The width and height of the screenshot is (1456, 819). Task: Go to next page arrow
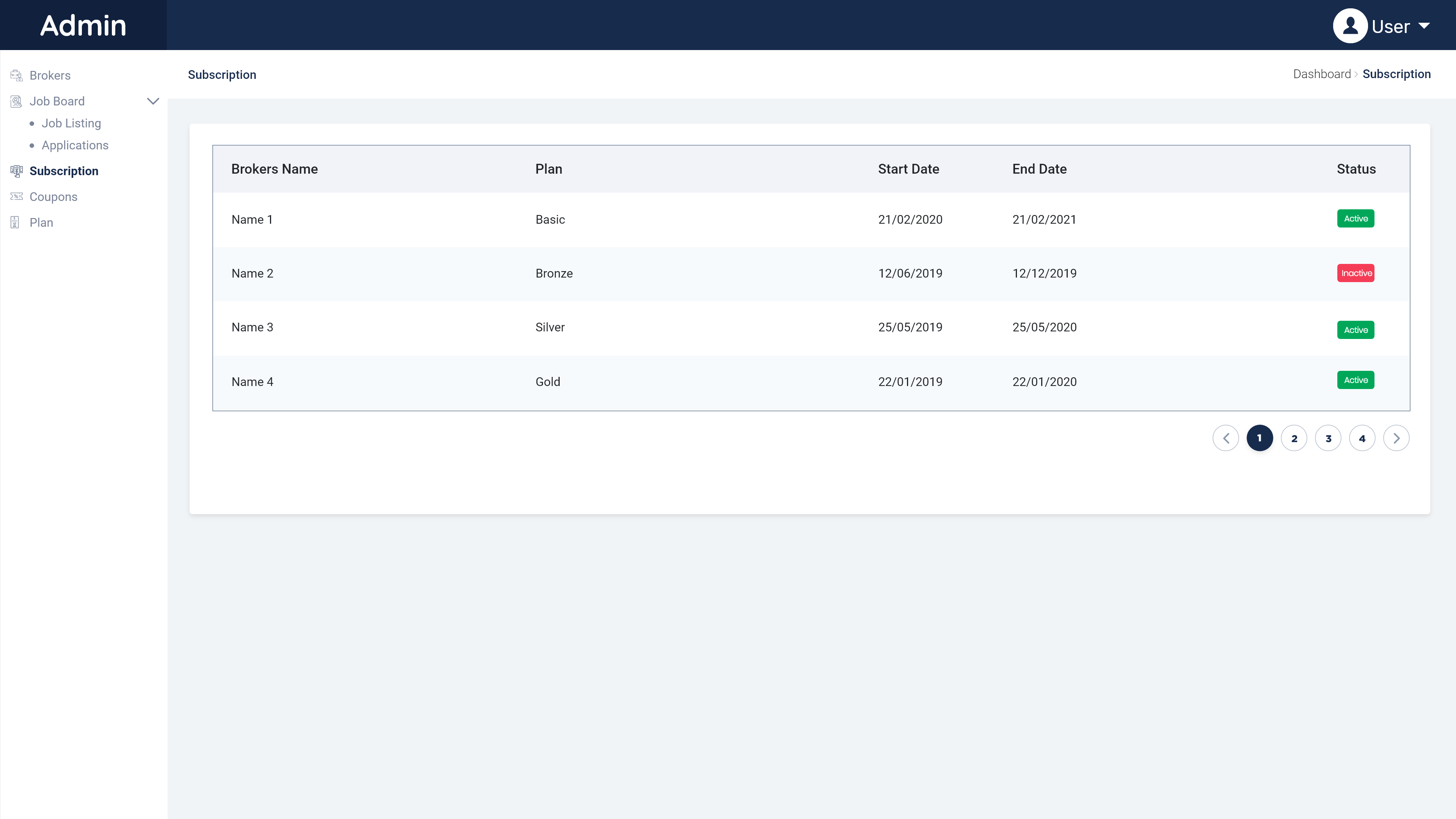point(1396,438)
